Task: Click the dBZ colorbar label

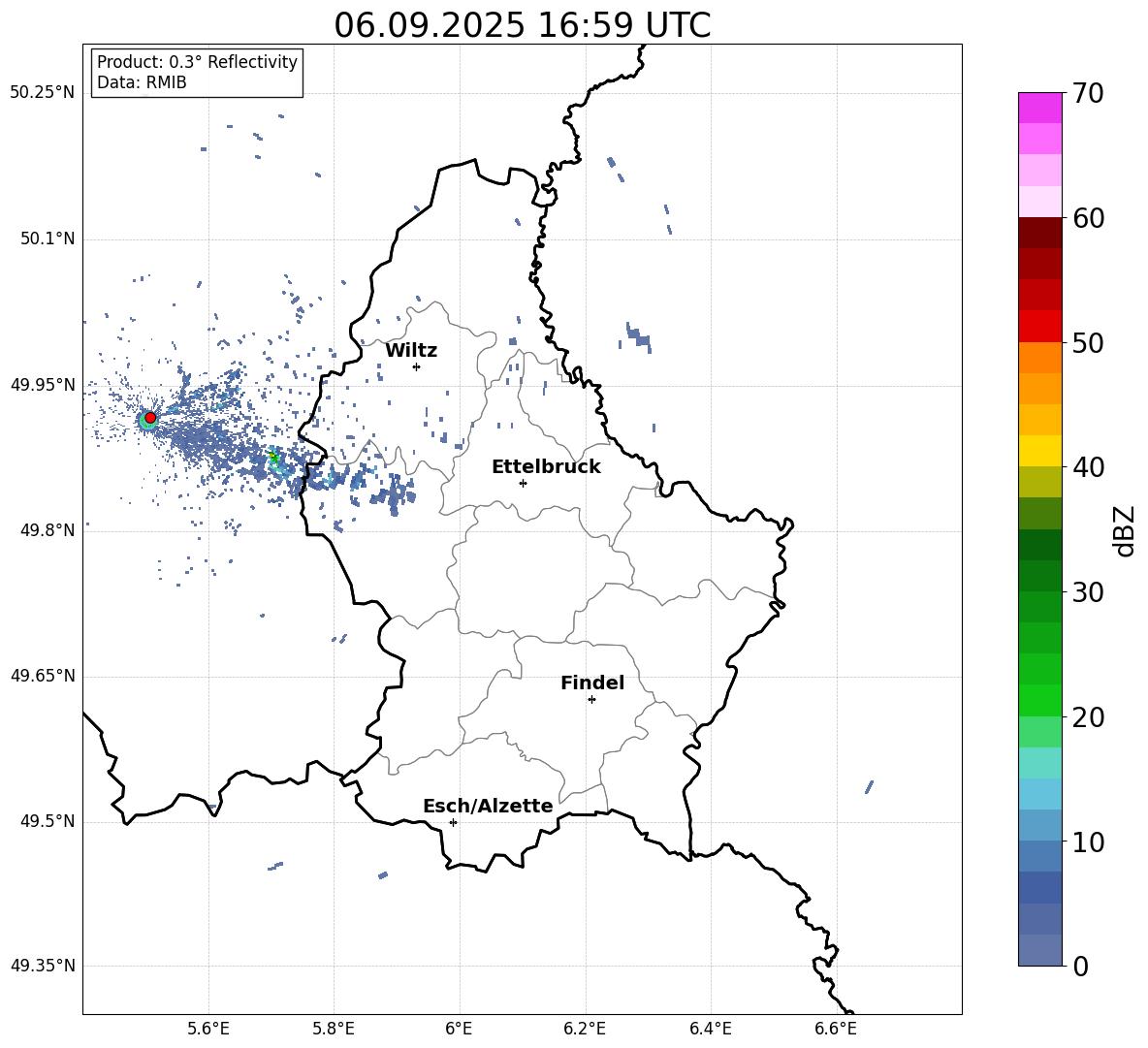Action: coord(1124,530)
